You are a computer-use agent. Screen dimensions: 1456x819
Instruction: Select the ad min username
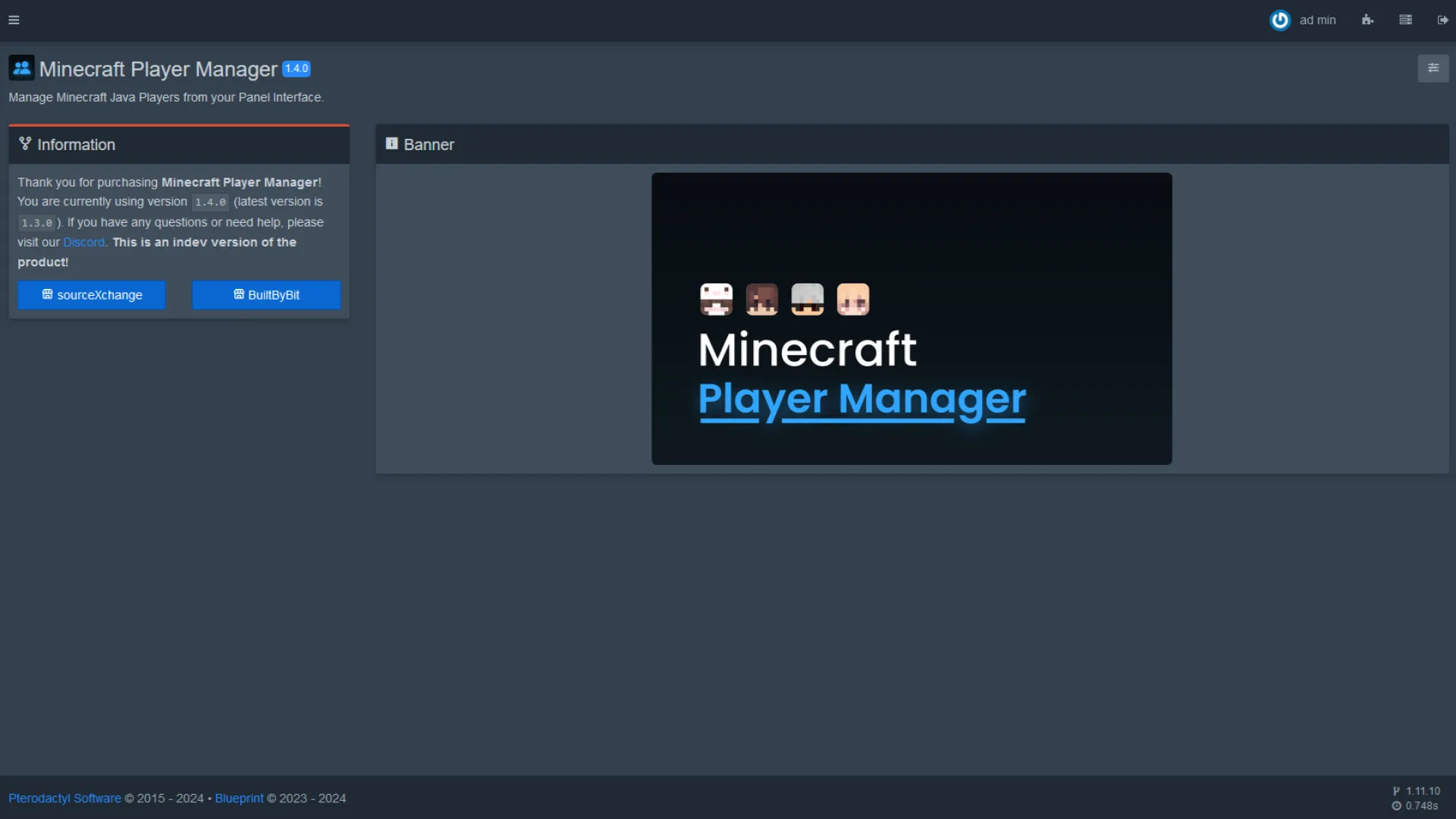pyautogui.click(x=1318, y=20)
